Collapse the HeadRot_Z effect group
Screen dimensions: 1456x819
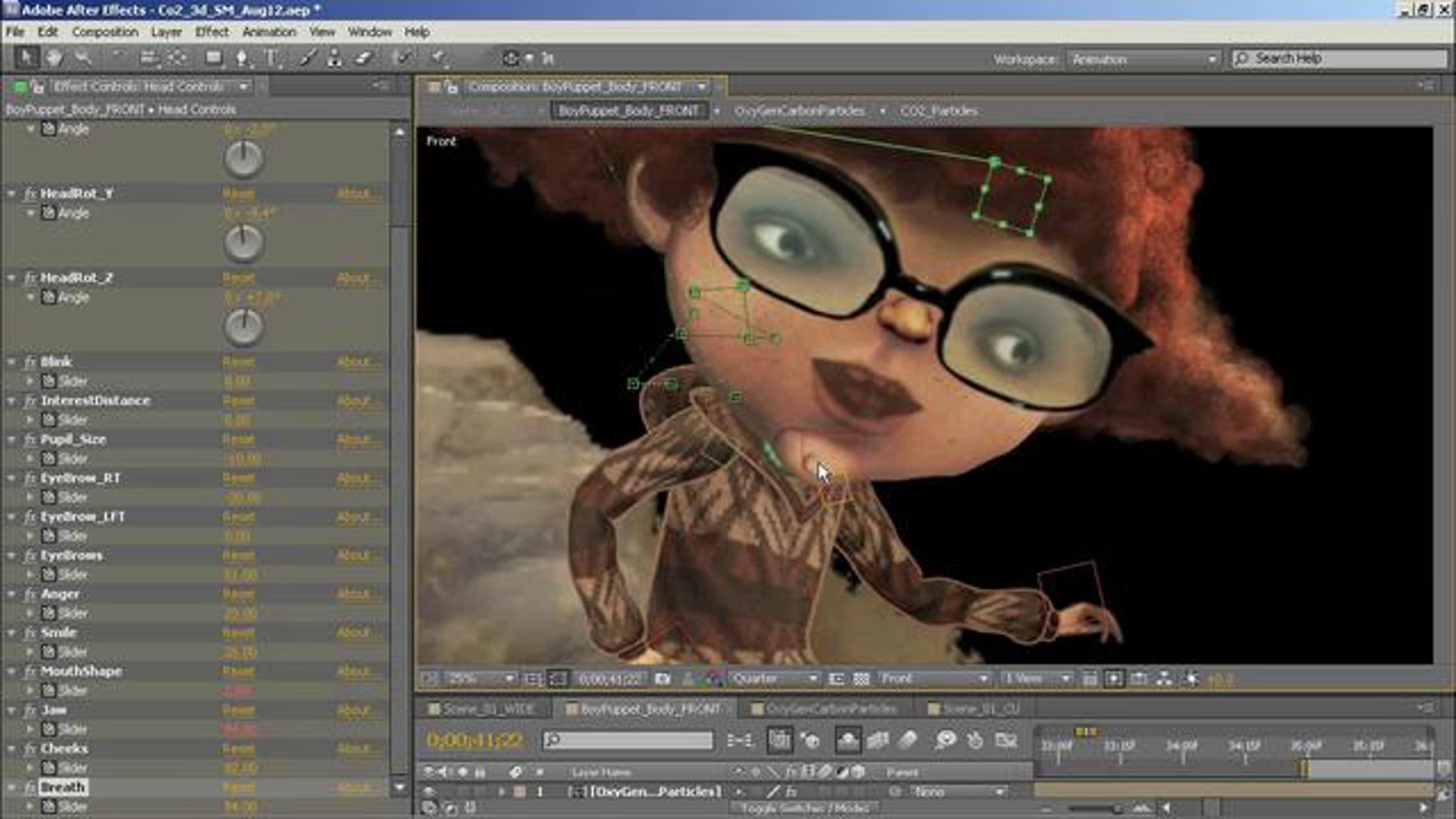click(x=12, y=278)
